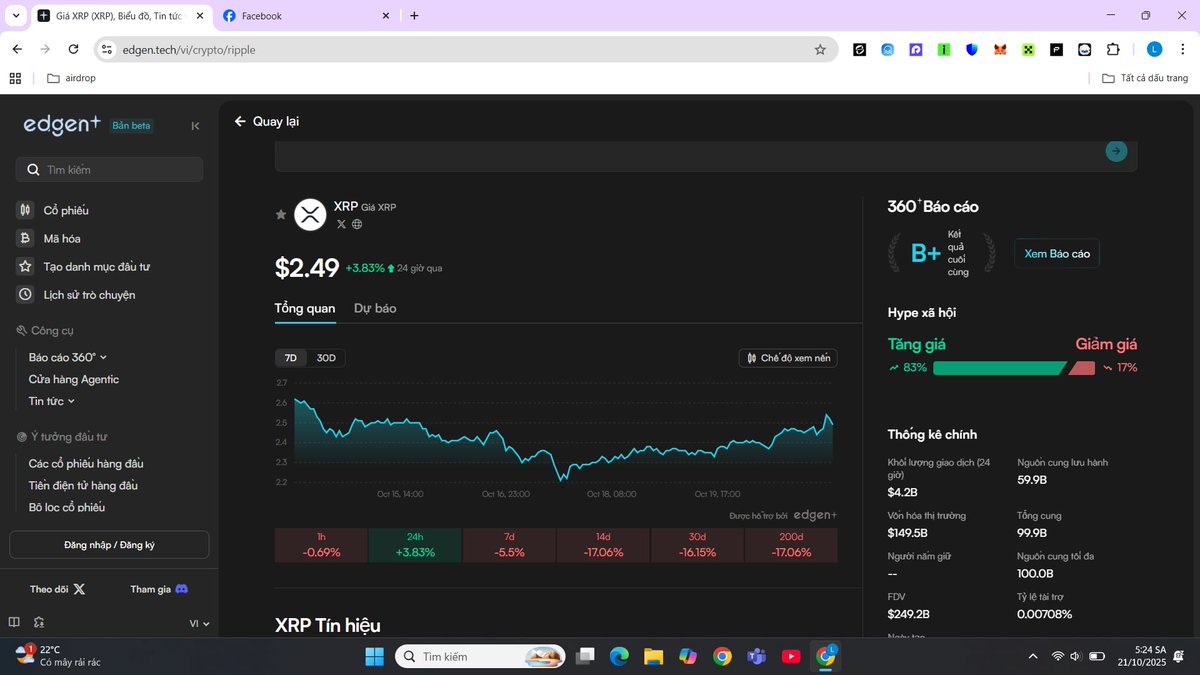Open the bookmarks apps grid icon
The image size is (1200, 675).
pyautogui.click(x=15, y=78)
